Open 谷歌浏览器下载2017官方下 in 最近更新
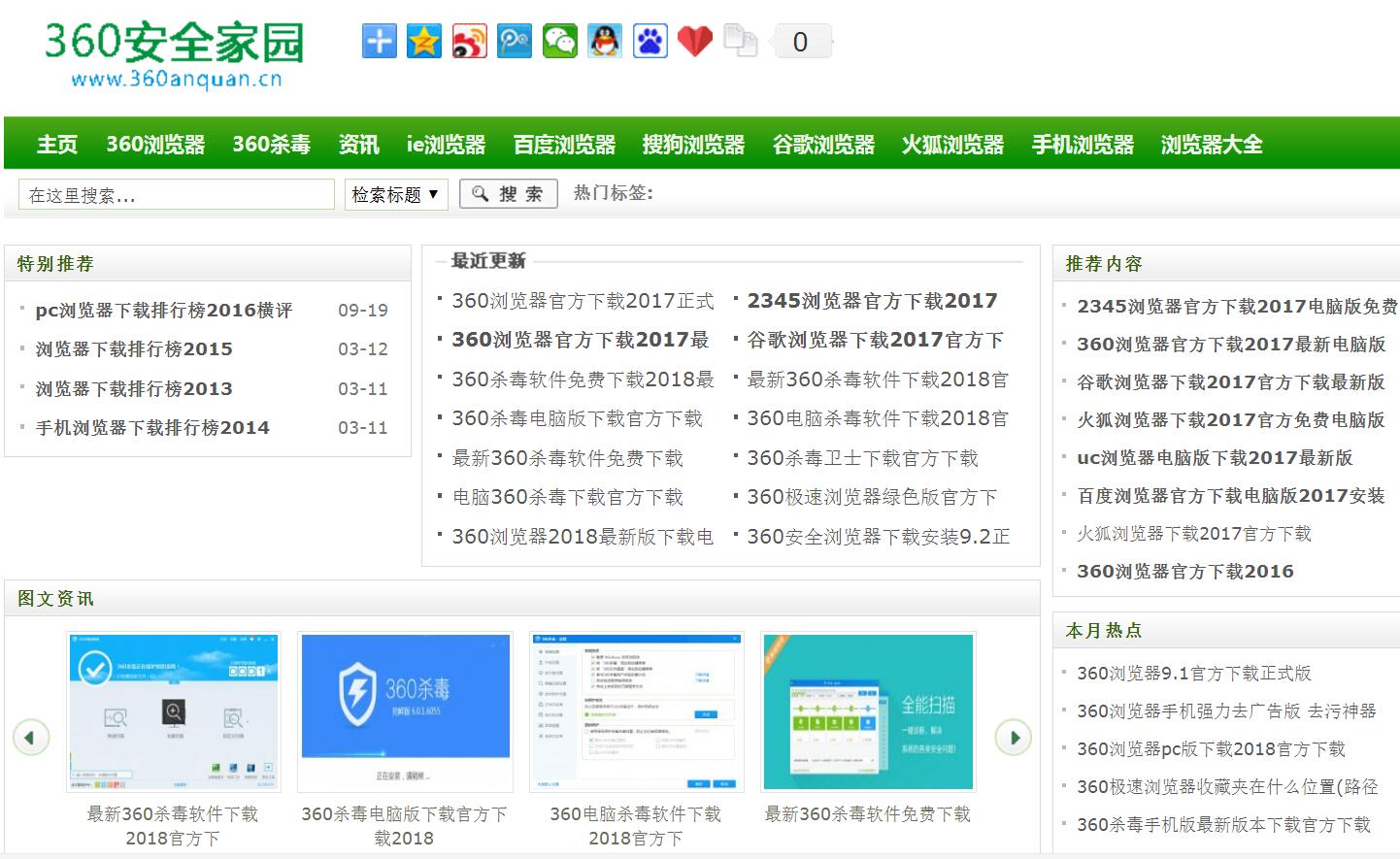 pos(875,341)
